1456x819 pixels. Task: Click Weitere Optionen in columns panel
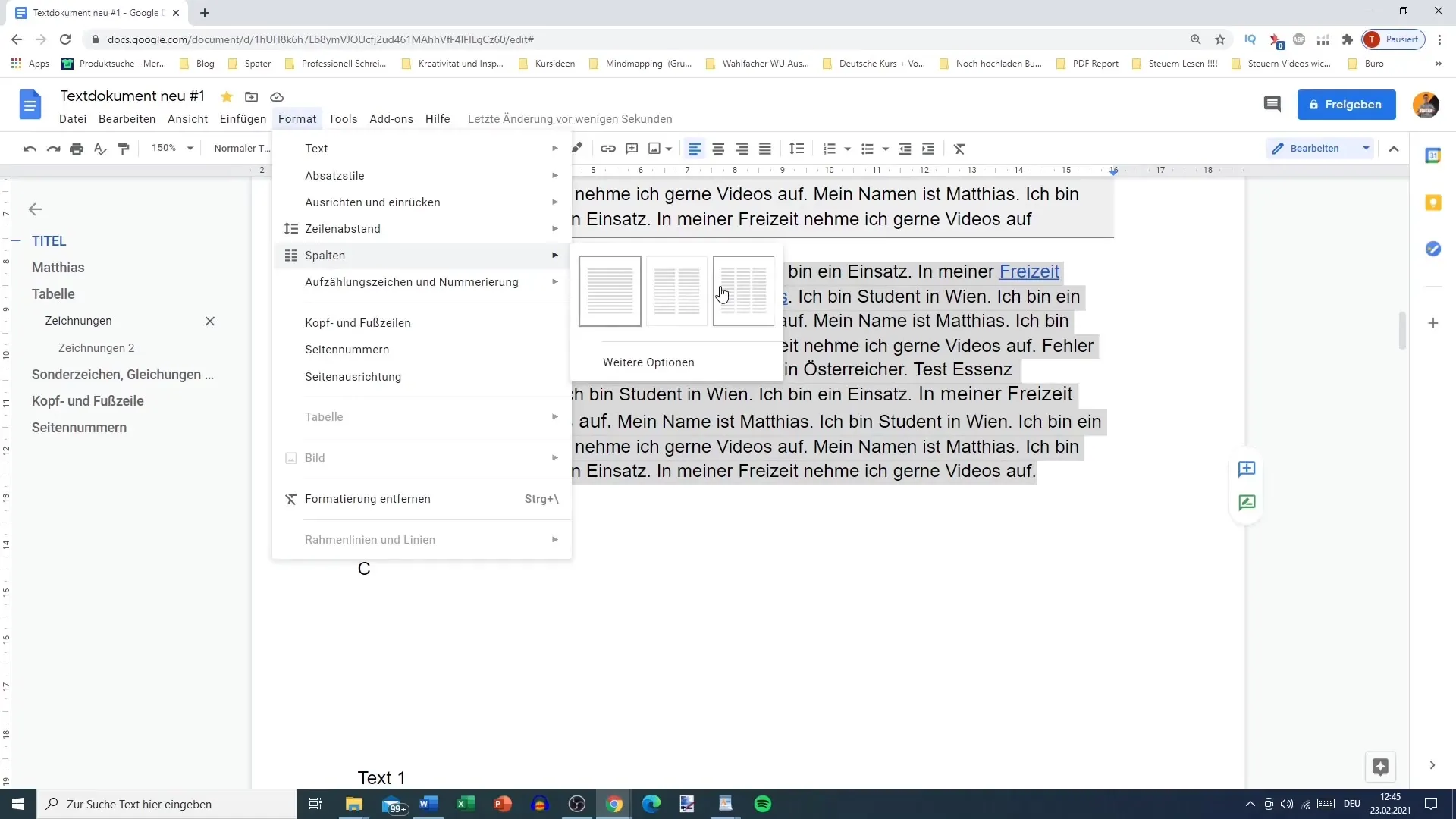click(x=649, y=362)
